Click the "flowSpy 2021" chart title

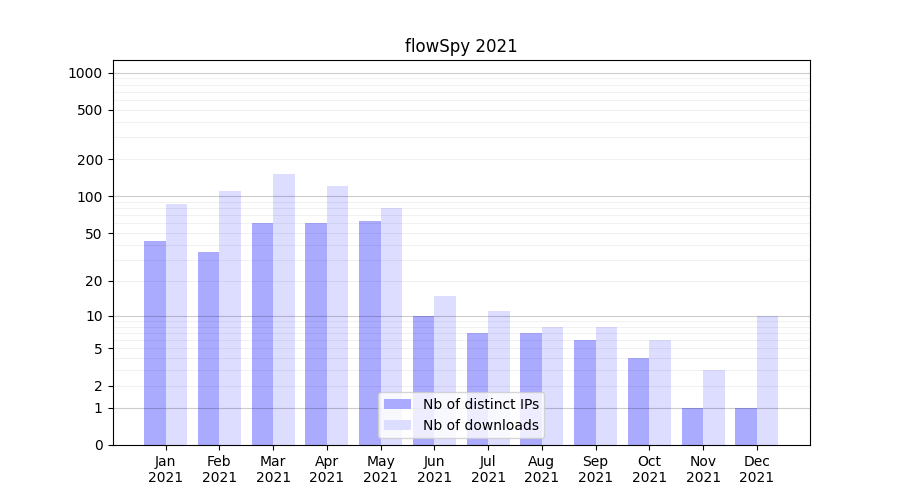pyautogui.click(x=461, y=46)
